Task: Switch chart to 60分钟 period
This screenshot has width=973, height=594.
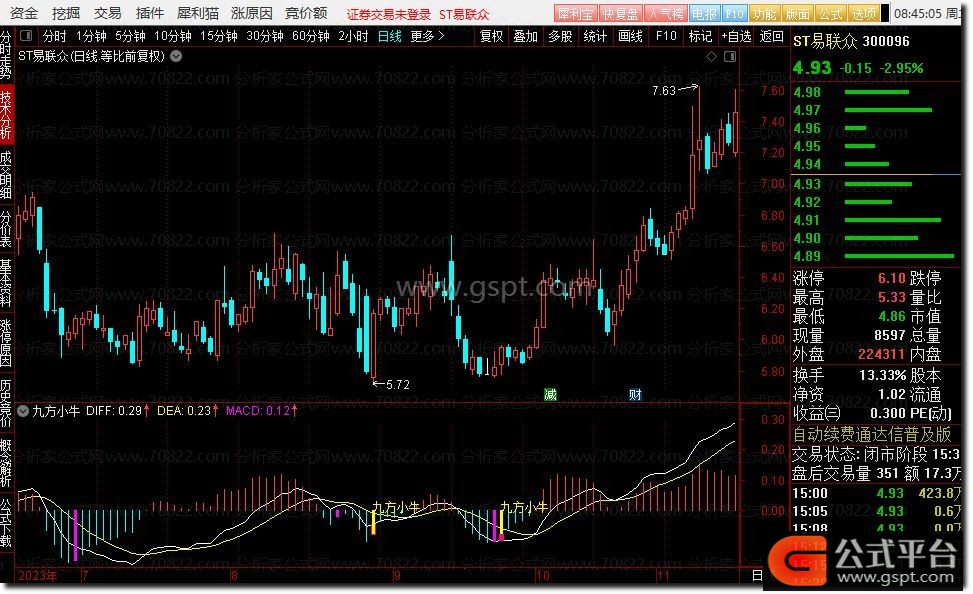Action: (311, 37)
